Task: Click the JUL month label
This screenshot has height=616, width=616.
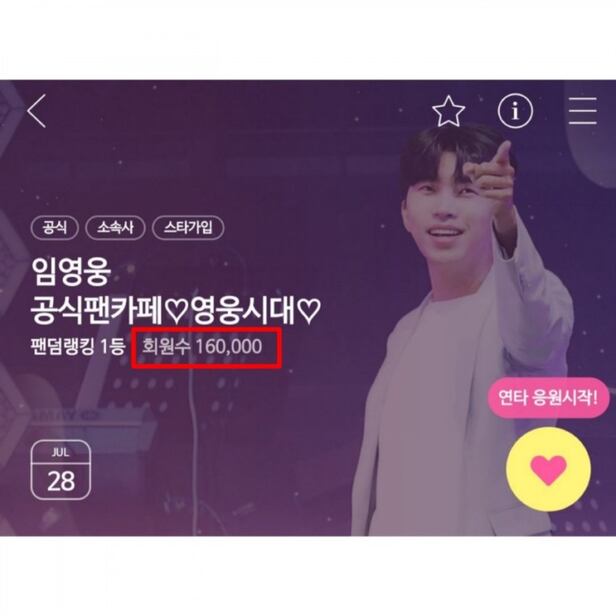Action: click(60, 452)
